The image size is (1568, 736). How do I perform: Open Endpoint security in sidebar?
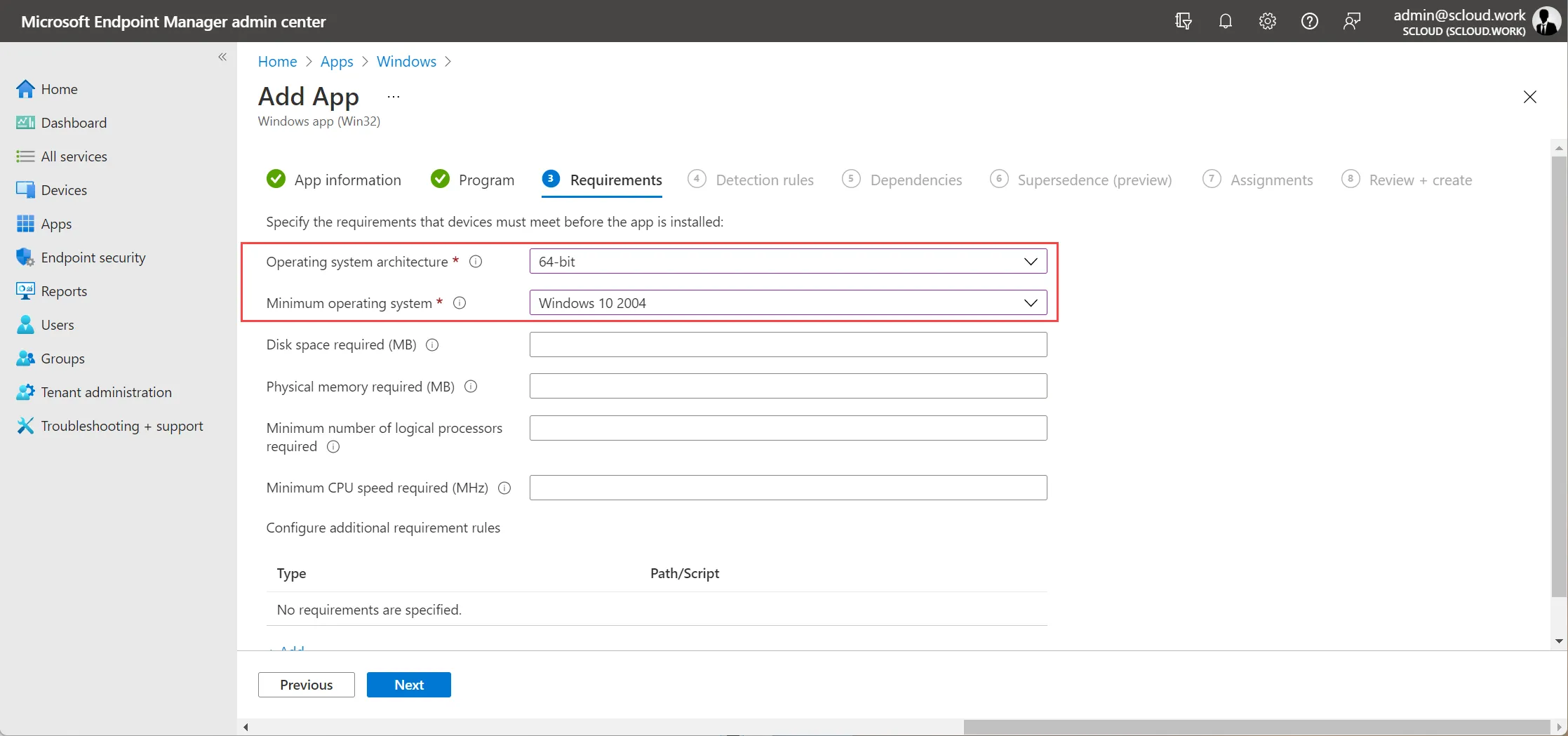(x=93, y=257)
